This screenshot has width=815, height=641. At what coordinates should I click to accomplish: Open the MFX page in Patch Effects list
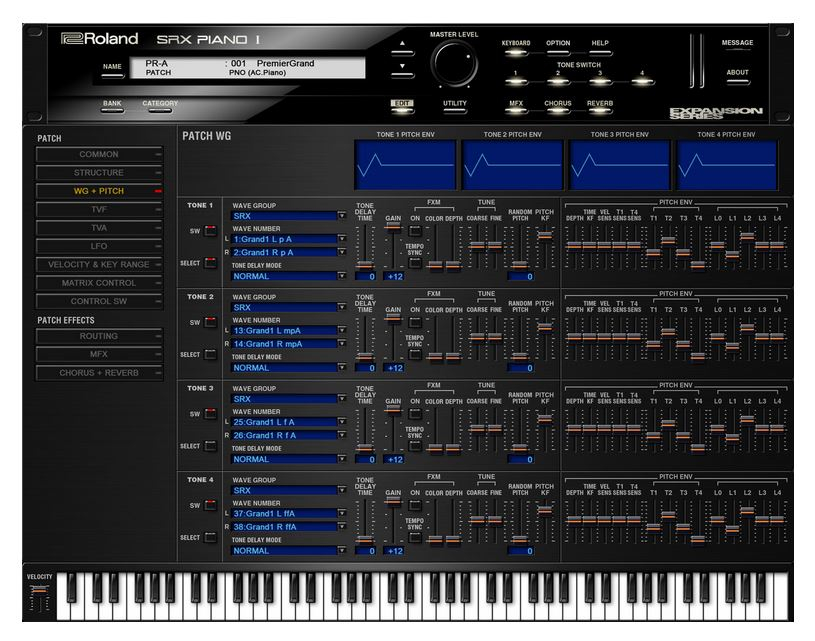[99, 355]
